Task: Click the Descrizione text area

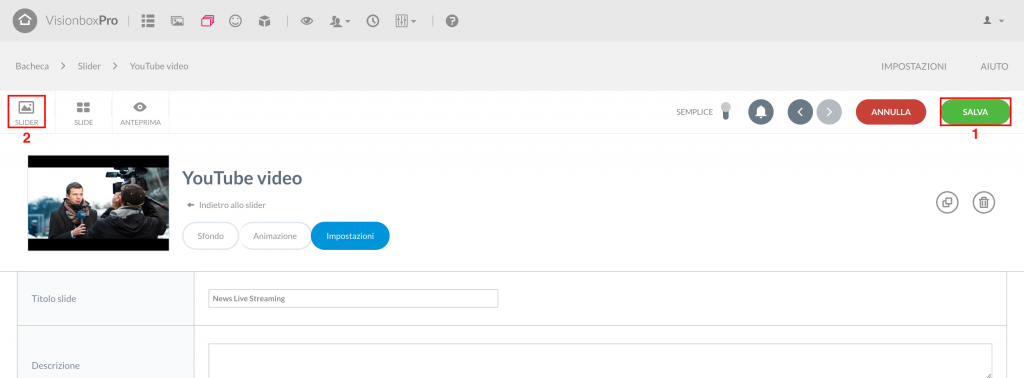Action: pyautogui.click(x=600, y=360)
